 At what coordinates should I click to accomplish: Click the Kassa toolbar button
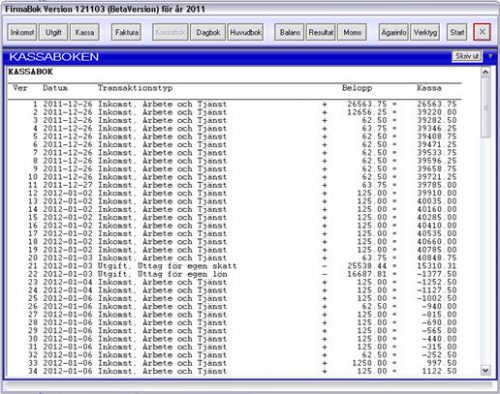tap(85, 33)
